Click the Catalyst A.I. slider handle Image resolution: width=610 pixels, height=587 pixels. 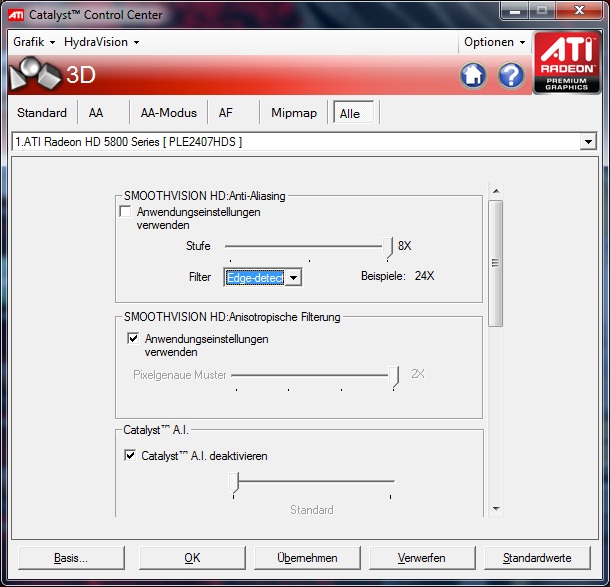[x=233, y=483]
